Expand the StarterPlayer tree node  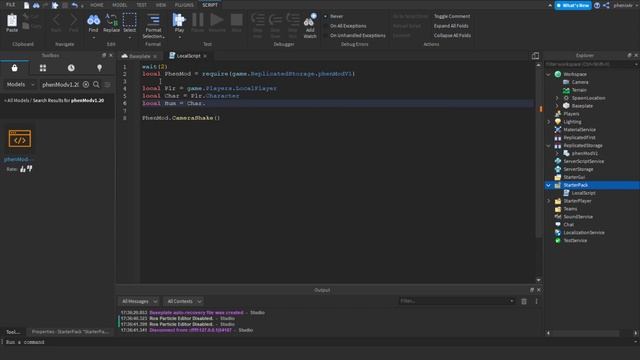(x=549, y=201)
